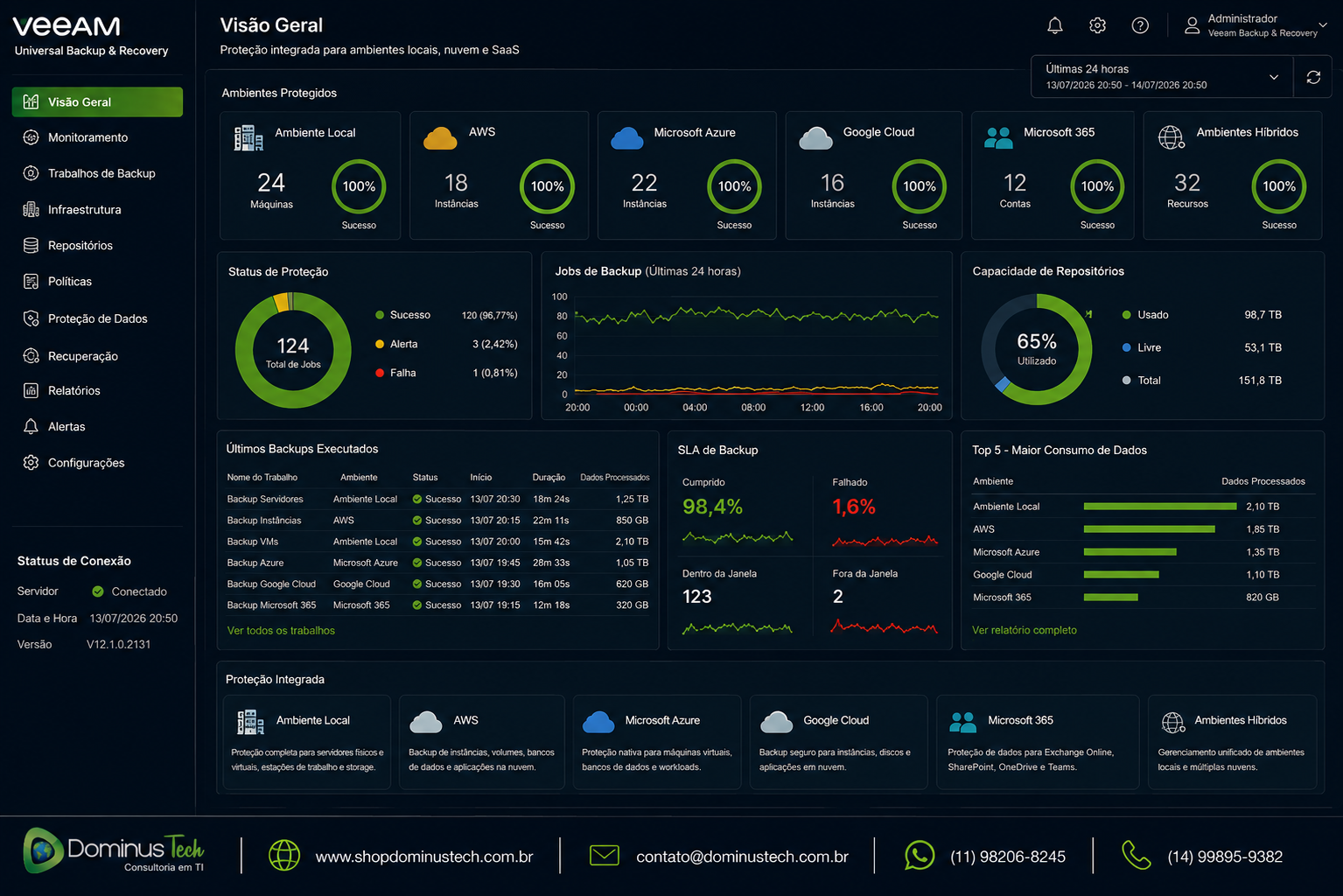Click the Relatórios chart icon
1343x896 pixels.
click(31, 390)
